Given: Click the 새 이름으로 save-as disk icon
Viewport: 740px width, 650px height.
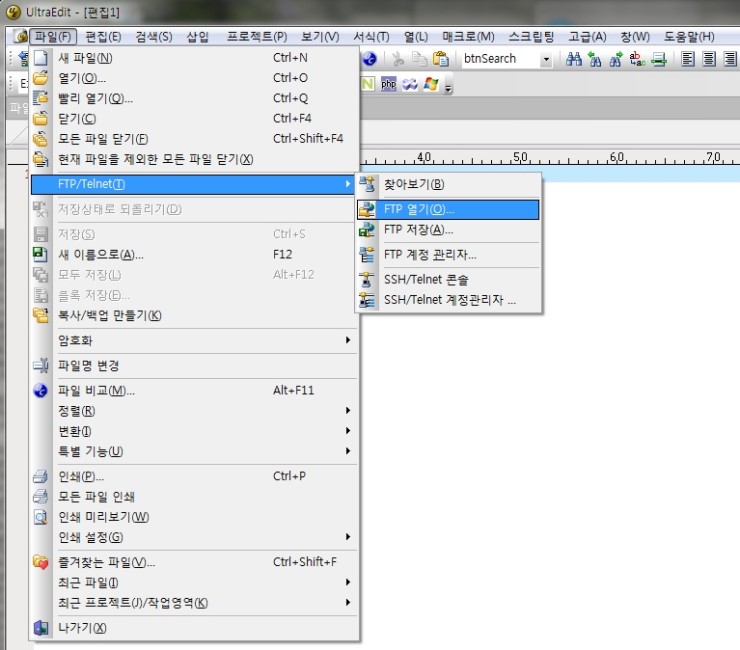Looking at the screenshot, I should pyautogui.click(x=41, y=254).
